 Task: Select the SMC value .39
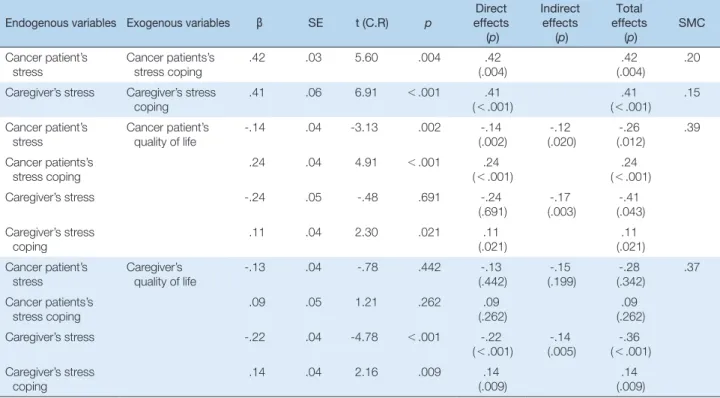point(692,127)
